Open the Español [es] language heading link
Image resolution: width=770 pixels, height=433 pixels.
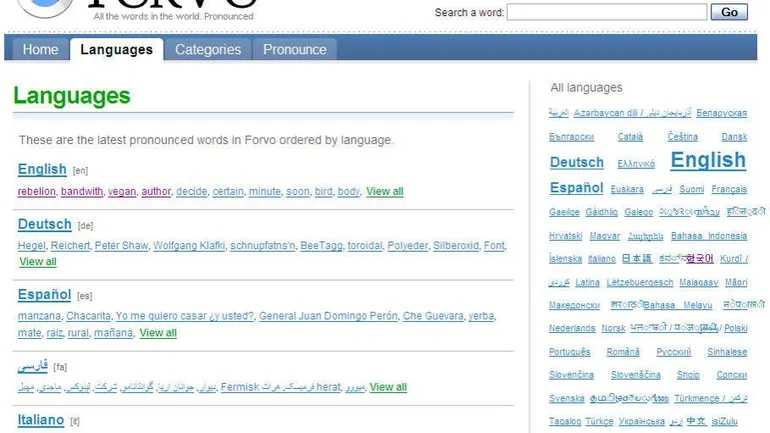[x=44, y=294]
